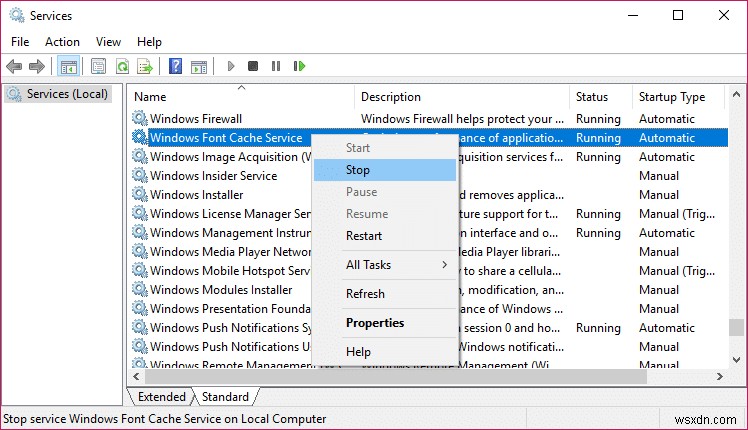This screenshot has width=748, height=430.
Task: Click the Pause Service toolbar icon
Action: [x=276, y=66]
